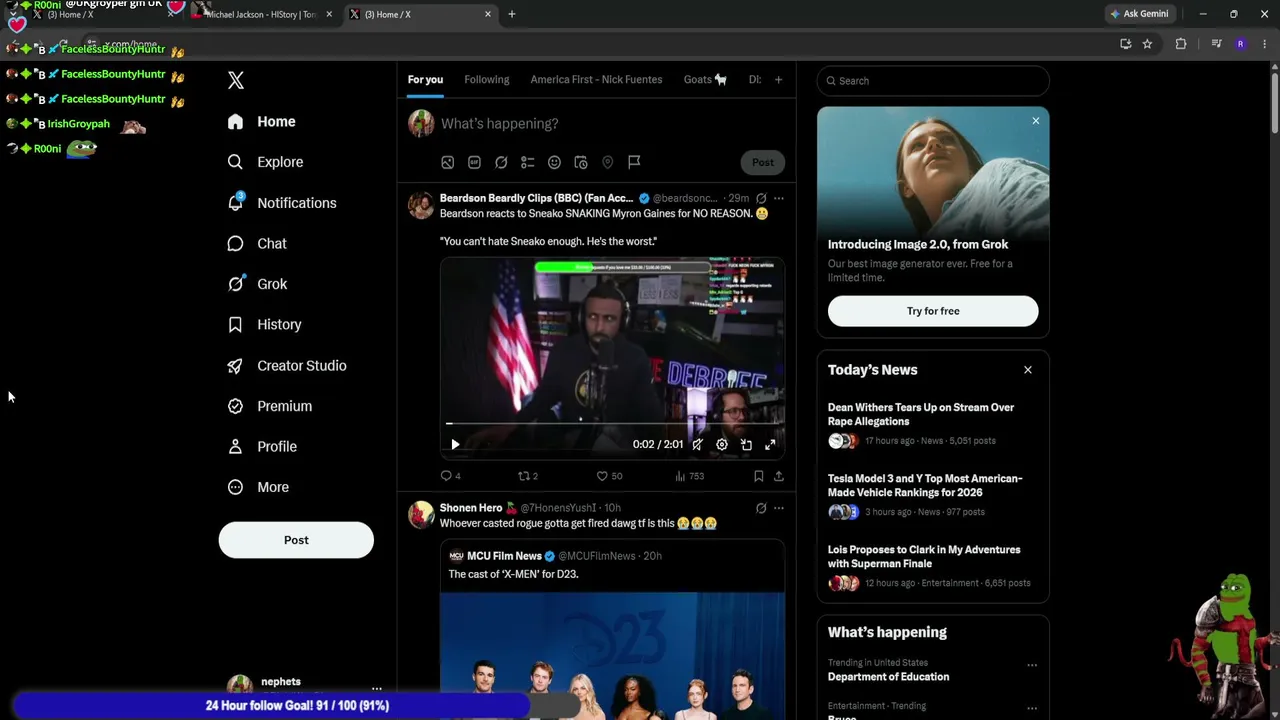
Task: Add media image to the new post
Action: [448, 162]
